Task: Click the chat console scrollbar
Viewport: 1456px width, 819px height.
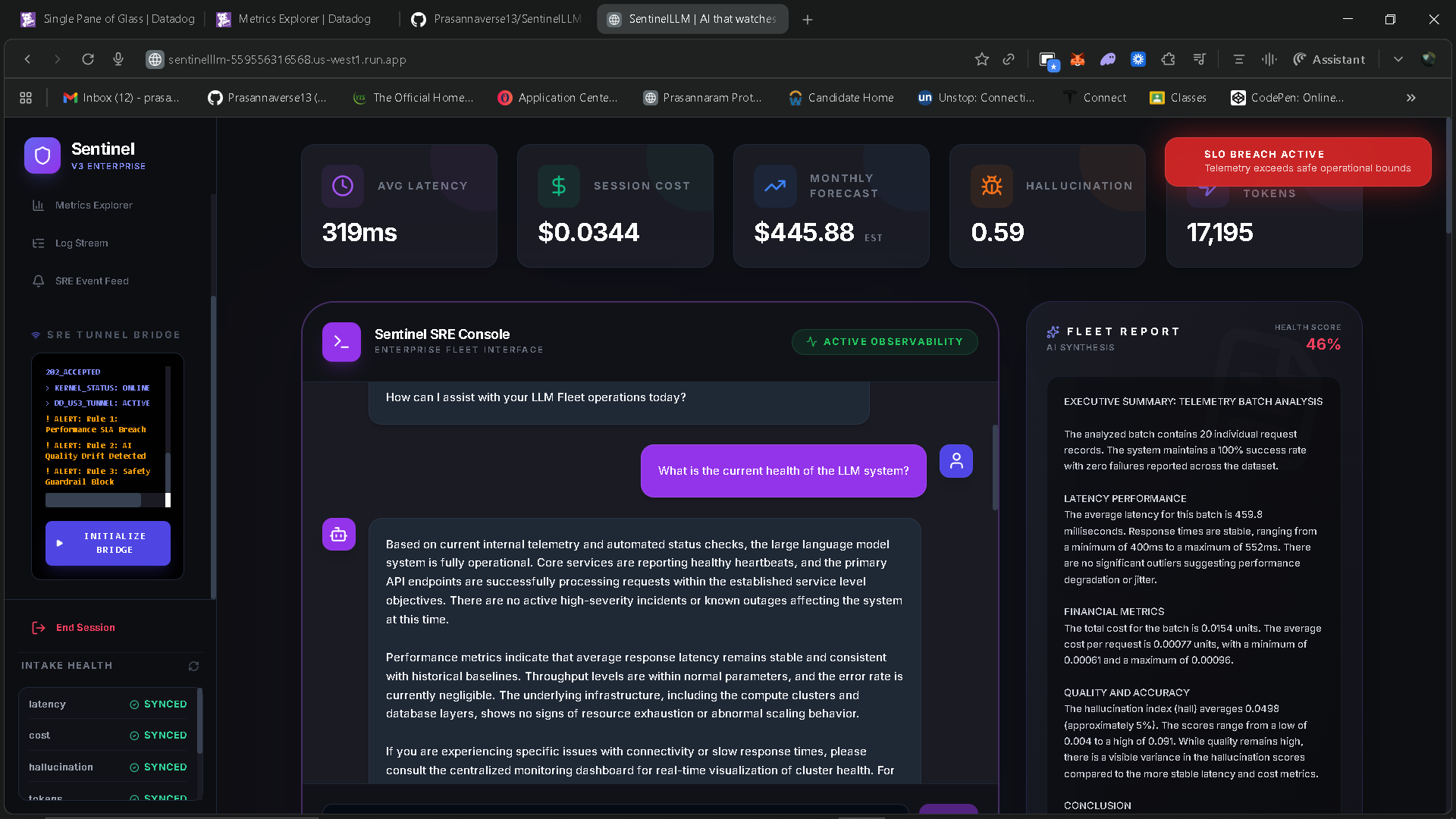Action: (x=995, y=466)
